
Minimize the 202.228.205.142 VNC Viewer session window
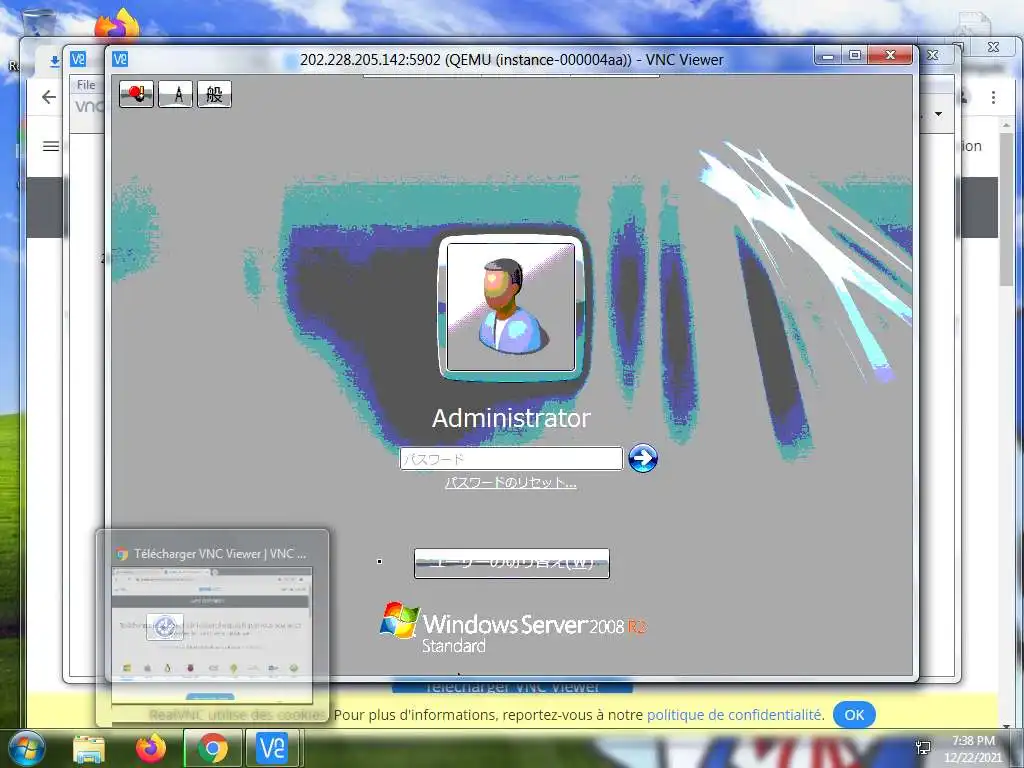[828, 56]
